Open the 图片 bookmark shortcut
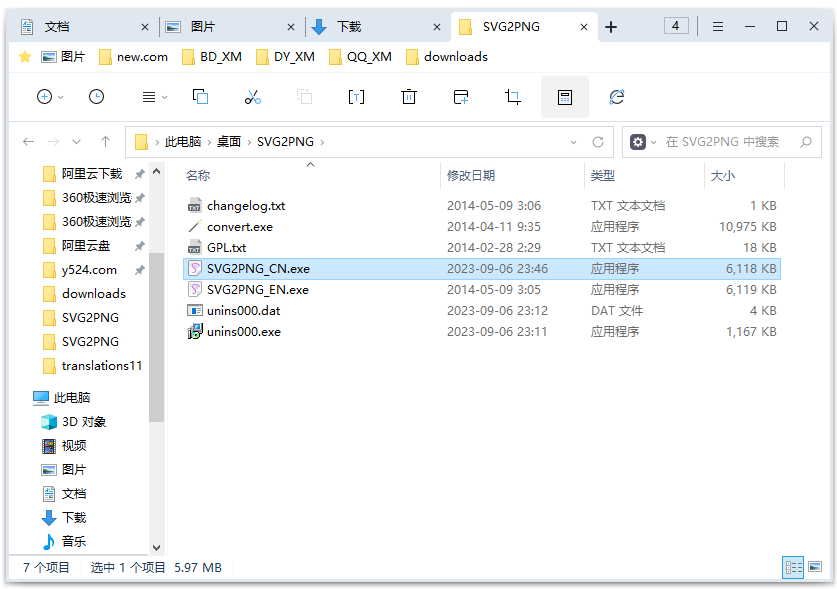837x589 pixels. tap(64, 57)
